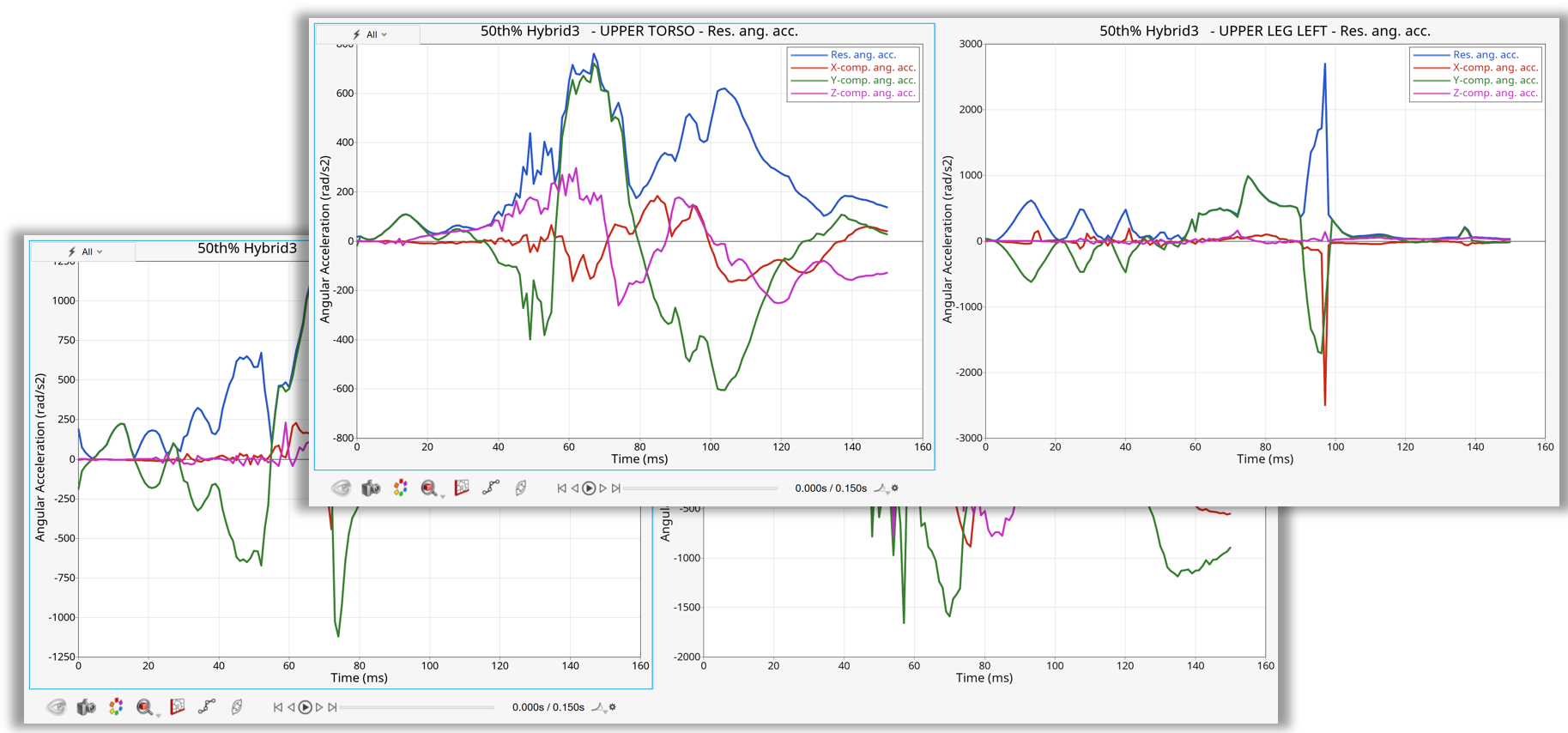Click the time slider in the back window
Viewport: 1568px width, 733px height.
click(x=417, y=707)
